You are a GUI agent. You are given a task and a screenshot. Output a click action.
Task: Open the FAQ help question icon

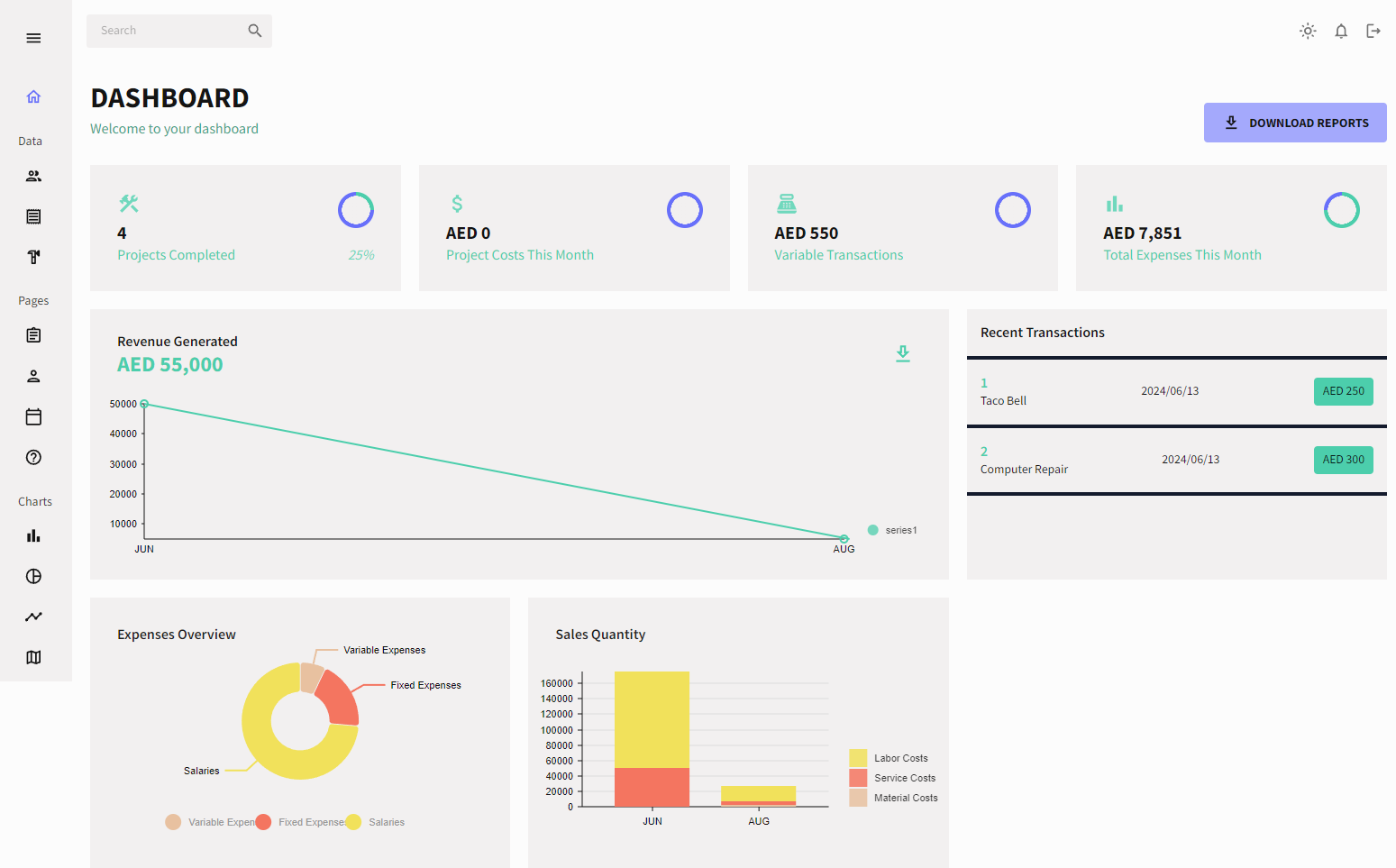pyautogui.click(x=33, y=457)
